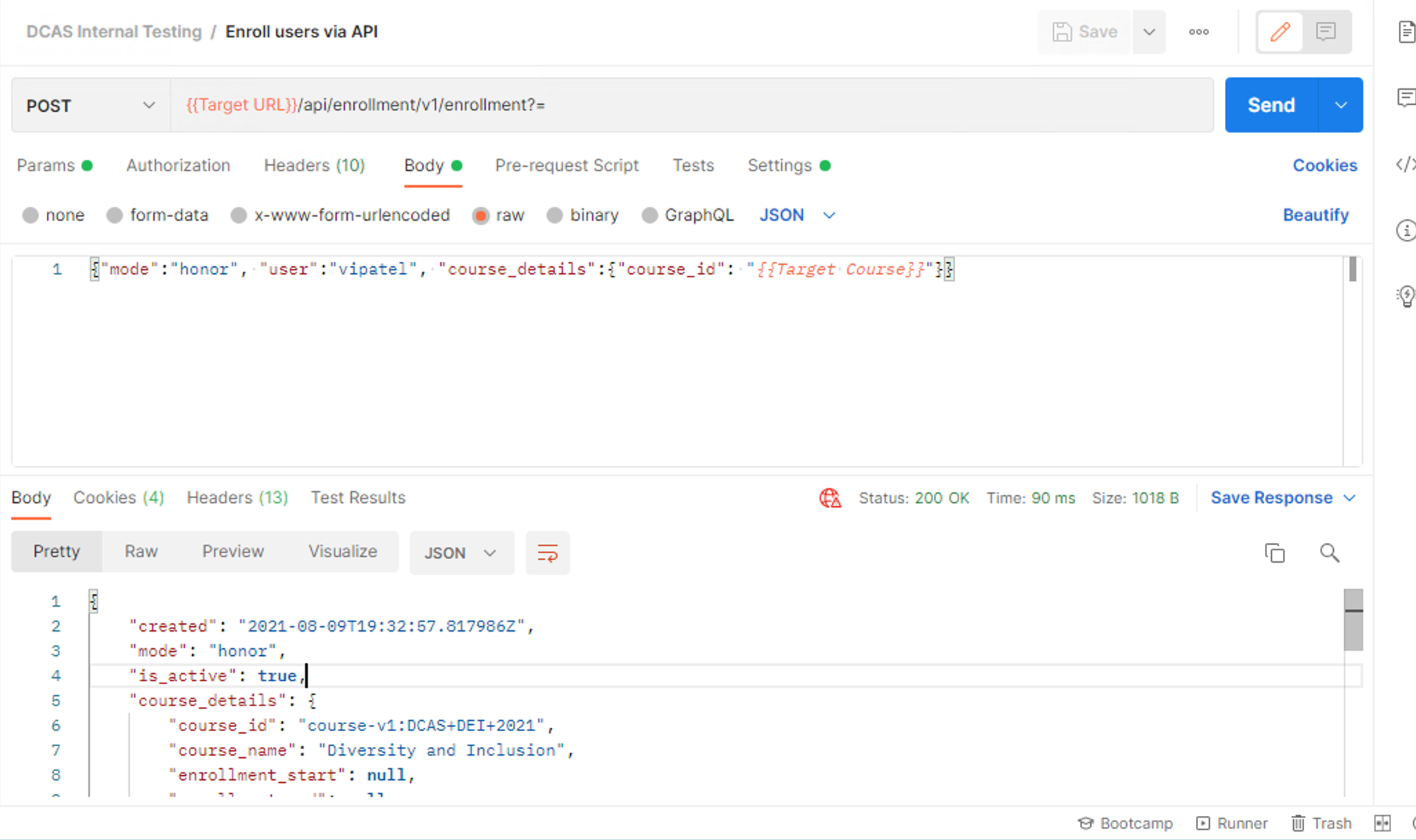Click the "created" timestamp response line
The image size is (1416, 840).
pyautogui.click(x=332, y=626)
